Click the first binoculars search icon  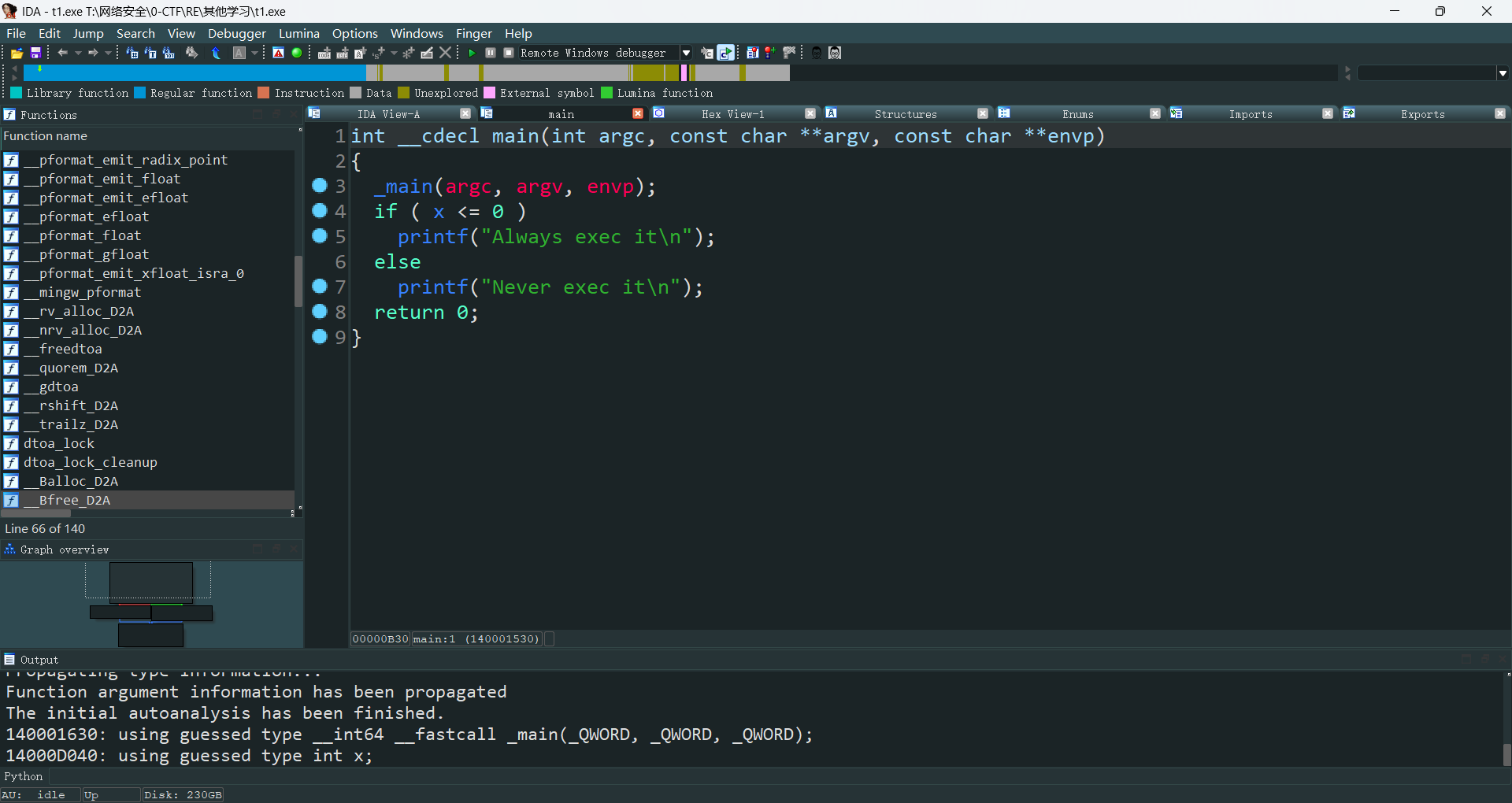[x=132, y=53]
